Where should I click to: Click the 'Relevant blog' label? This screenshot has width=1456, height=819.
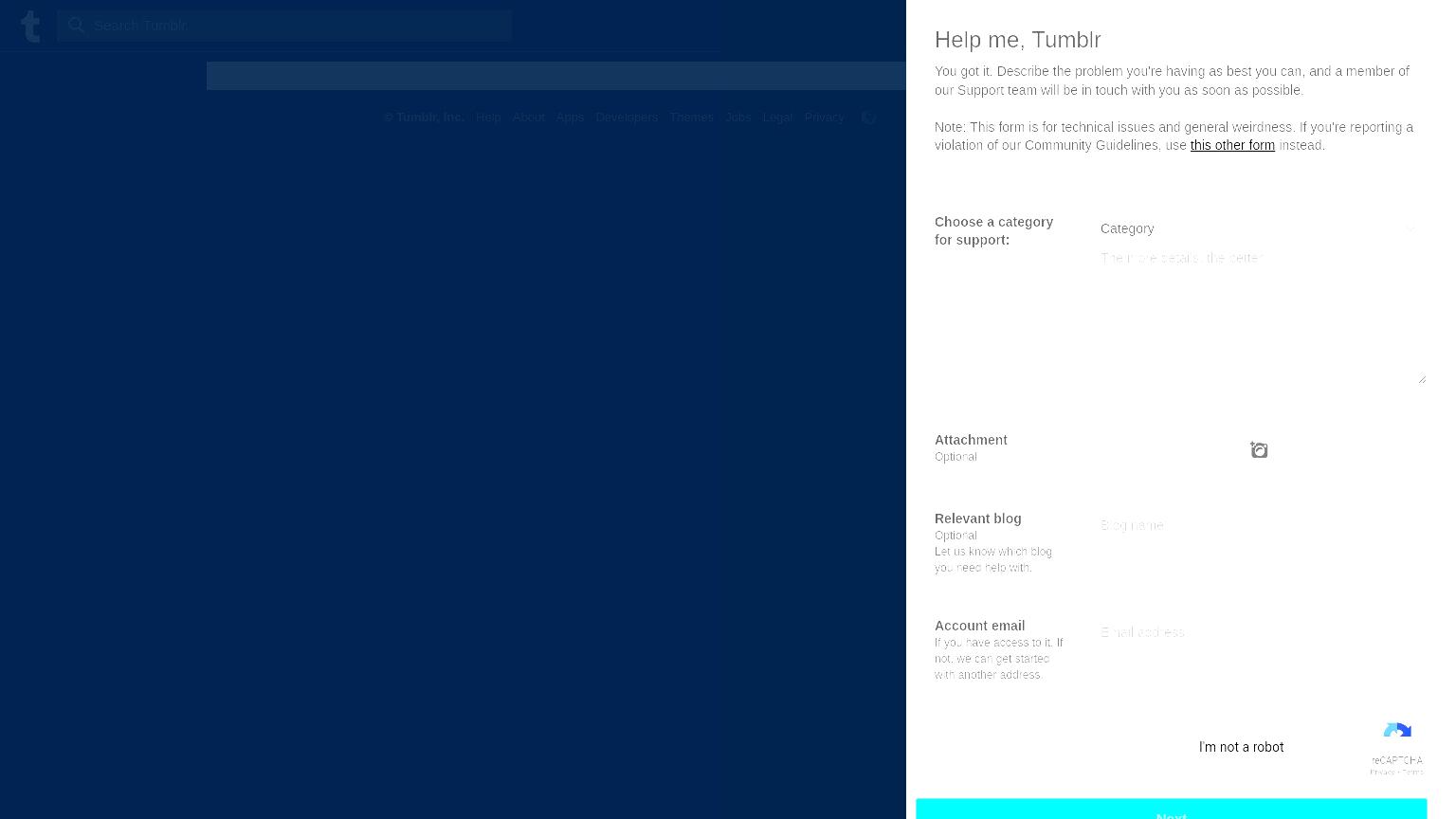[978, 519]
